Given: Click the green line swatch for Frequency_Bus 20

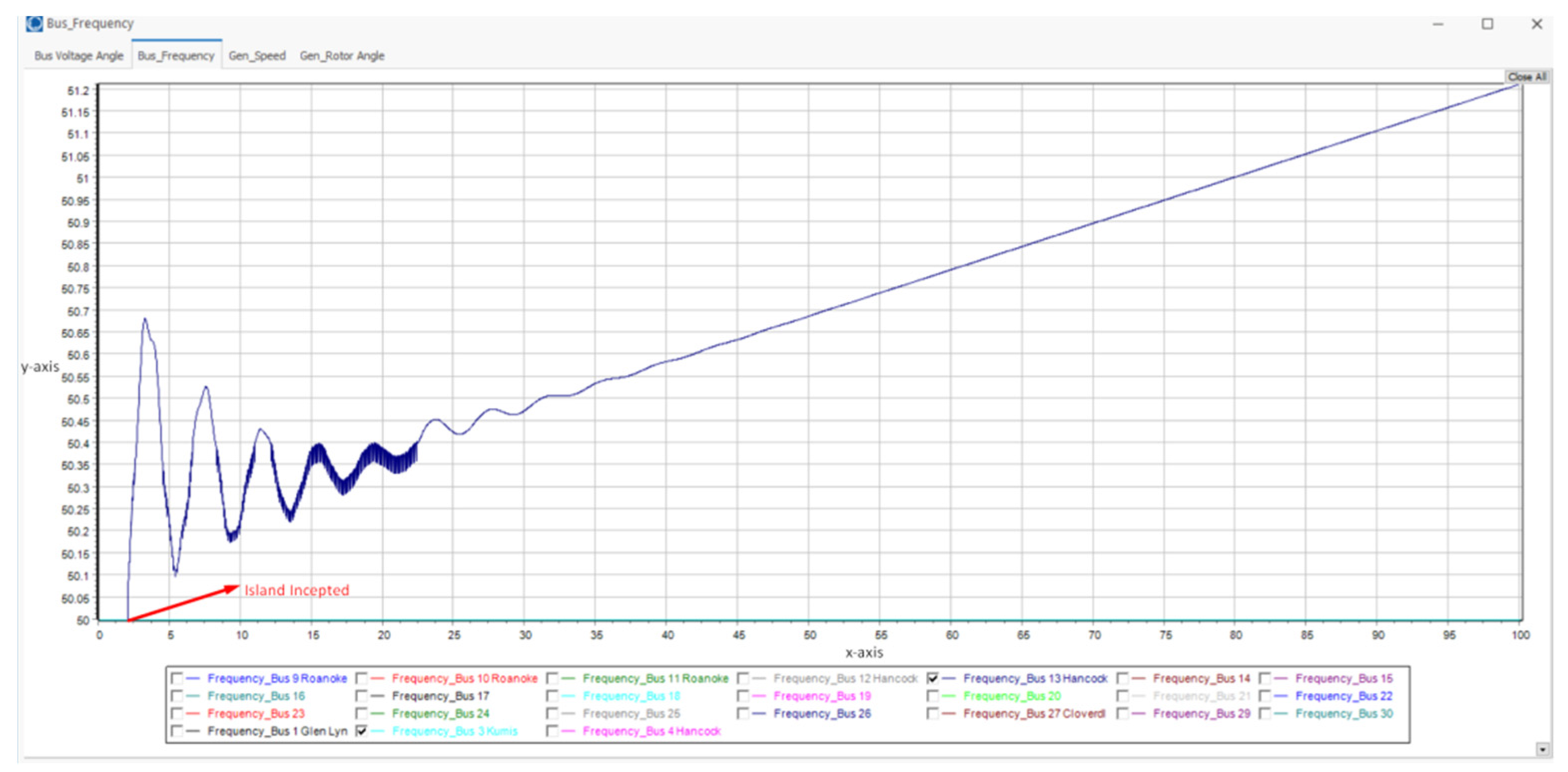Looking at the screenshot, I should pyautogui.click(x=948, y=696).
